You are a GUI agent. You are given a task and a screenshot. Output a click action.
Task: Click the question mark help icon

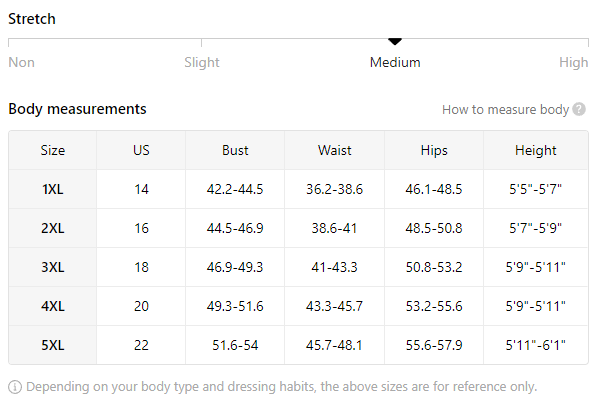point(579,109)
